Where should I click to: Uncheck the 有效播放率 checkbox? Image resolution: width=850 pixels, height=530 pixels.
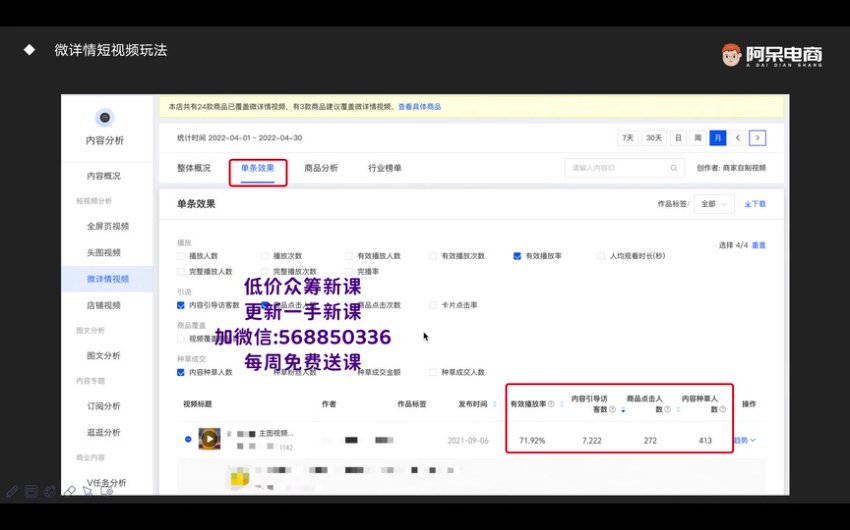(x=517, y=256)
